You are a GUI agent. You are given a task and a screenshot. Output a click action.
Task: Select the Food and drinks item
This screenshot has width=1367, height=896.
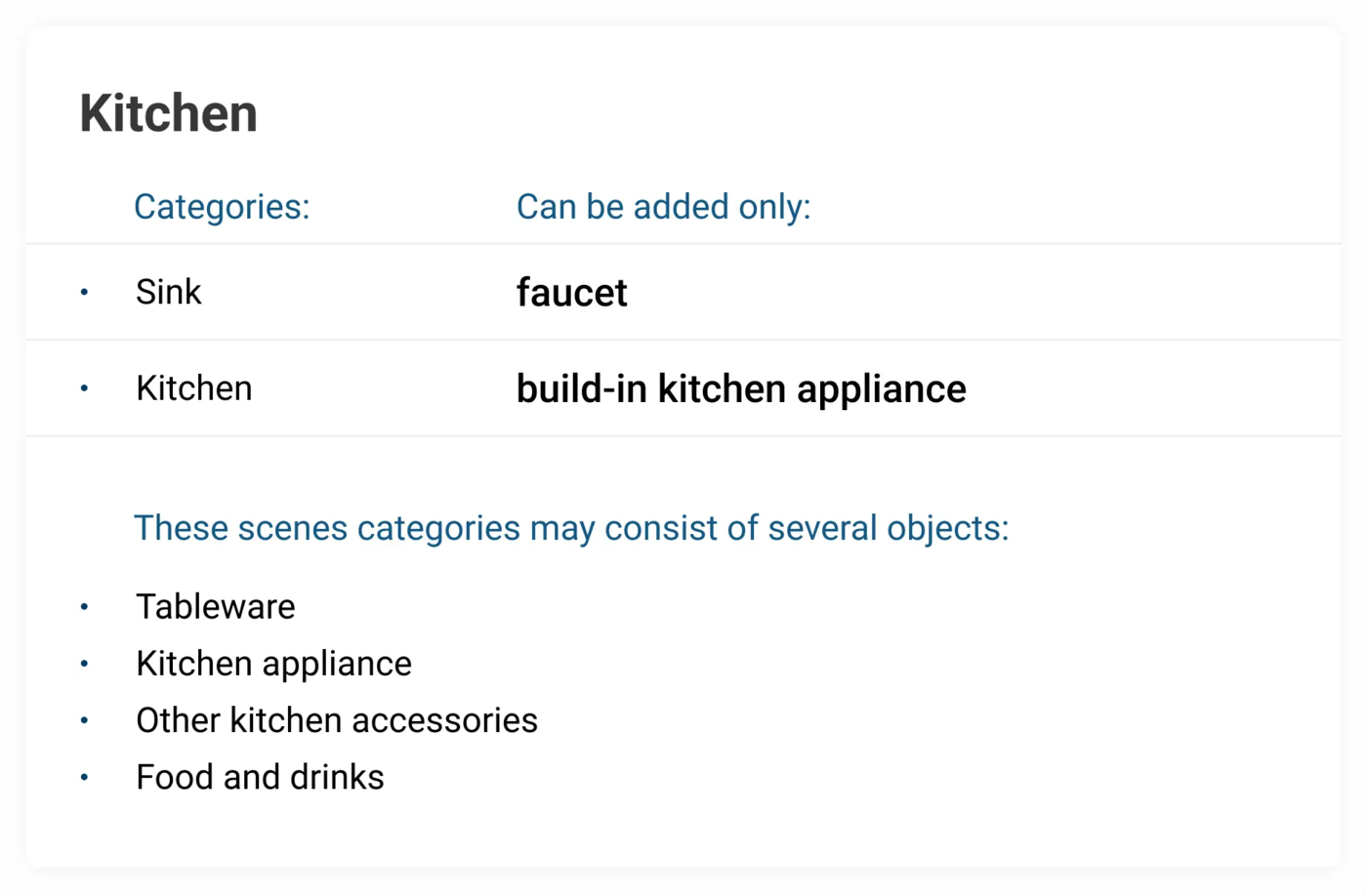point(261,778)
